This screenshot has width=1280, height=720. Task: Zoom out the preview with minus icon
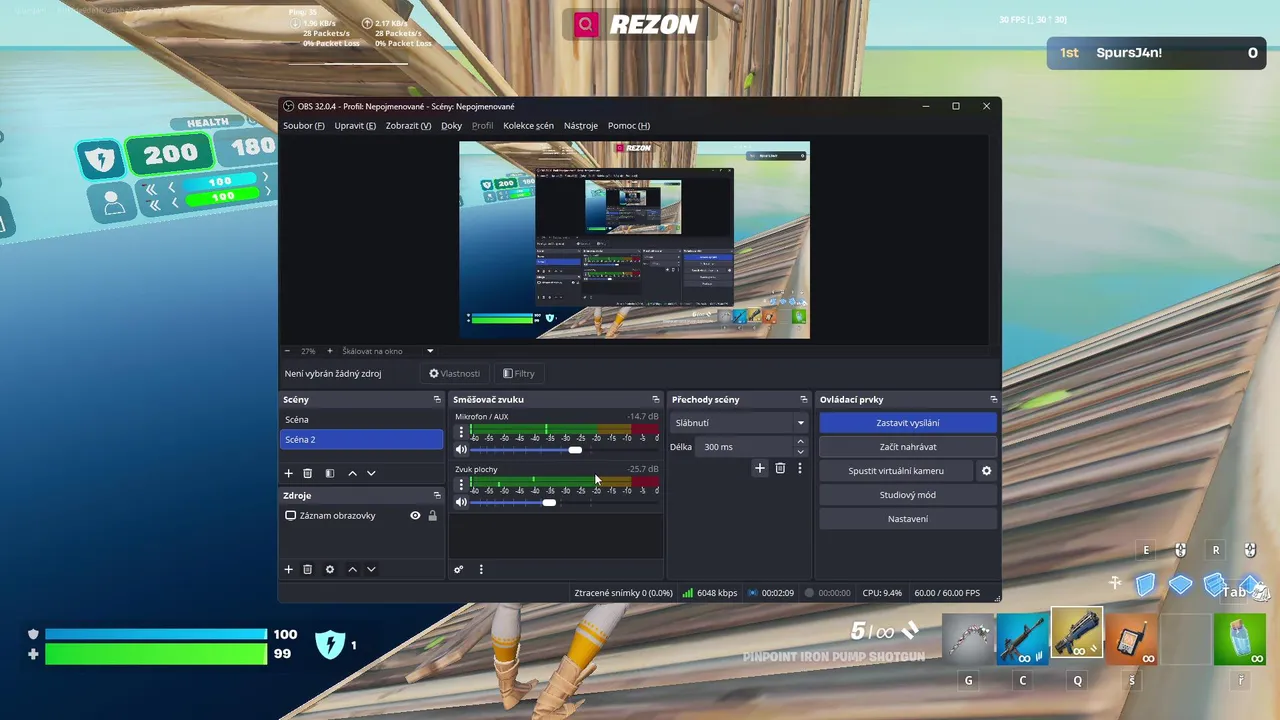tap(288, 351)
